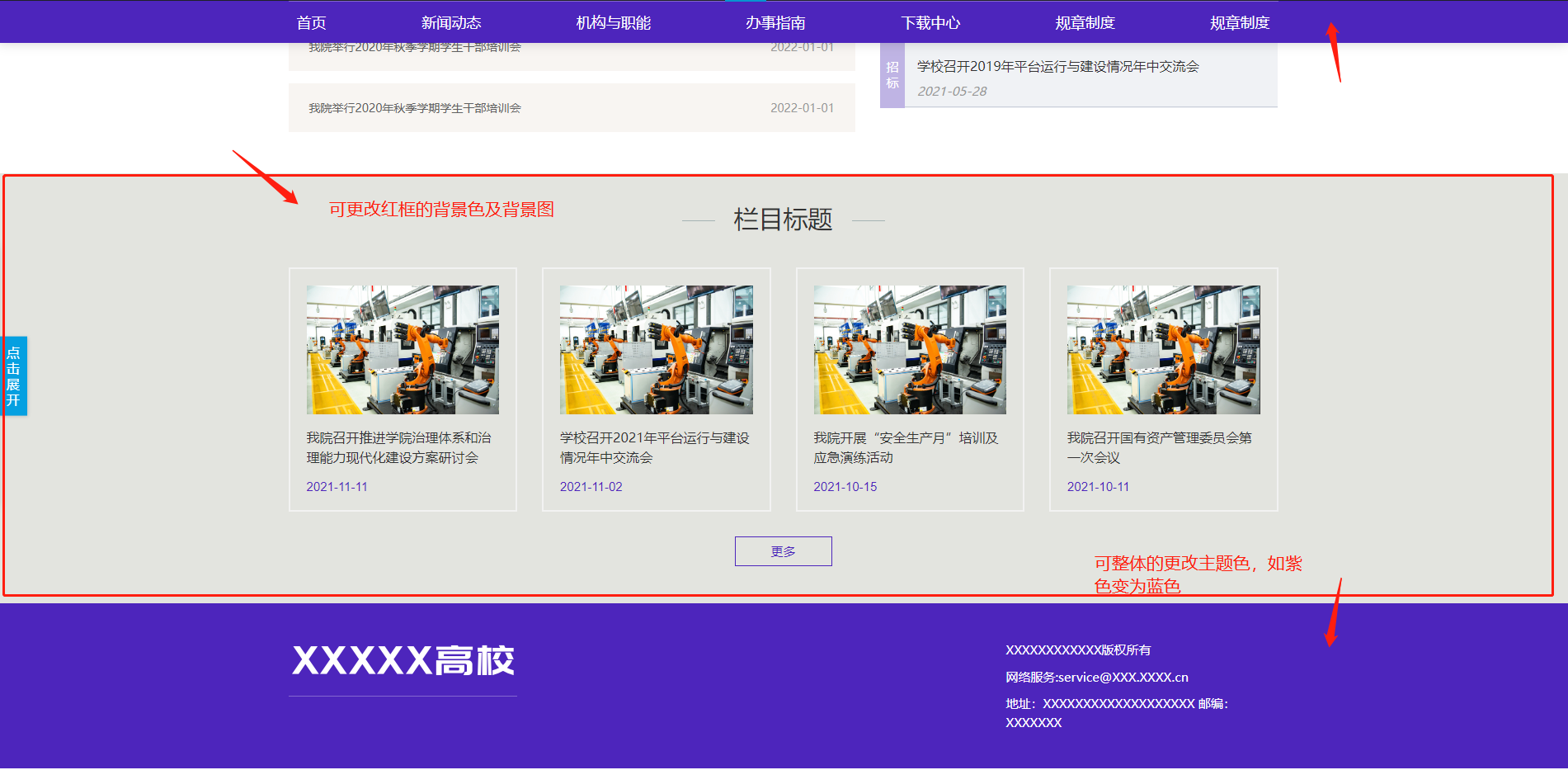Click the purple 招标 tag label
This screenshot has height=770, width=1568.
click(x=892, y=75)
